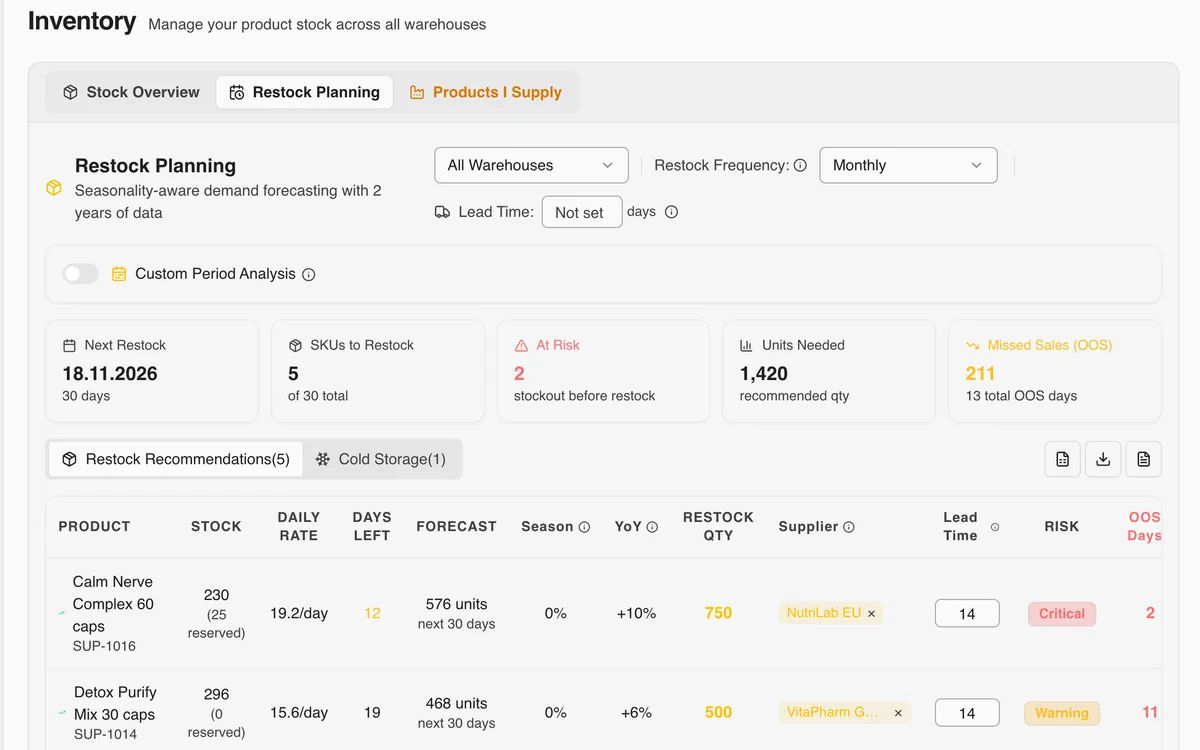Click the restock quantity 750
This screenshot has height=750, width=1200.
pos(718,613)
